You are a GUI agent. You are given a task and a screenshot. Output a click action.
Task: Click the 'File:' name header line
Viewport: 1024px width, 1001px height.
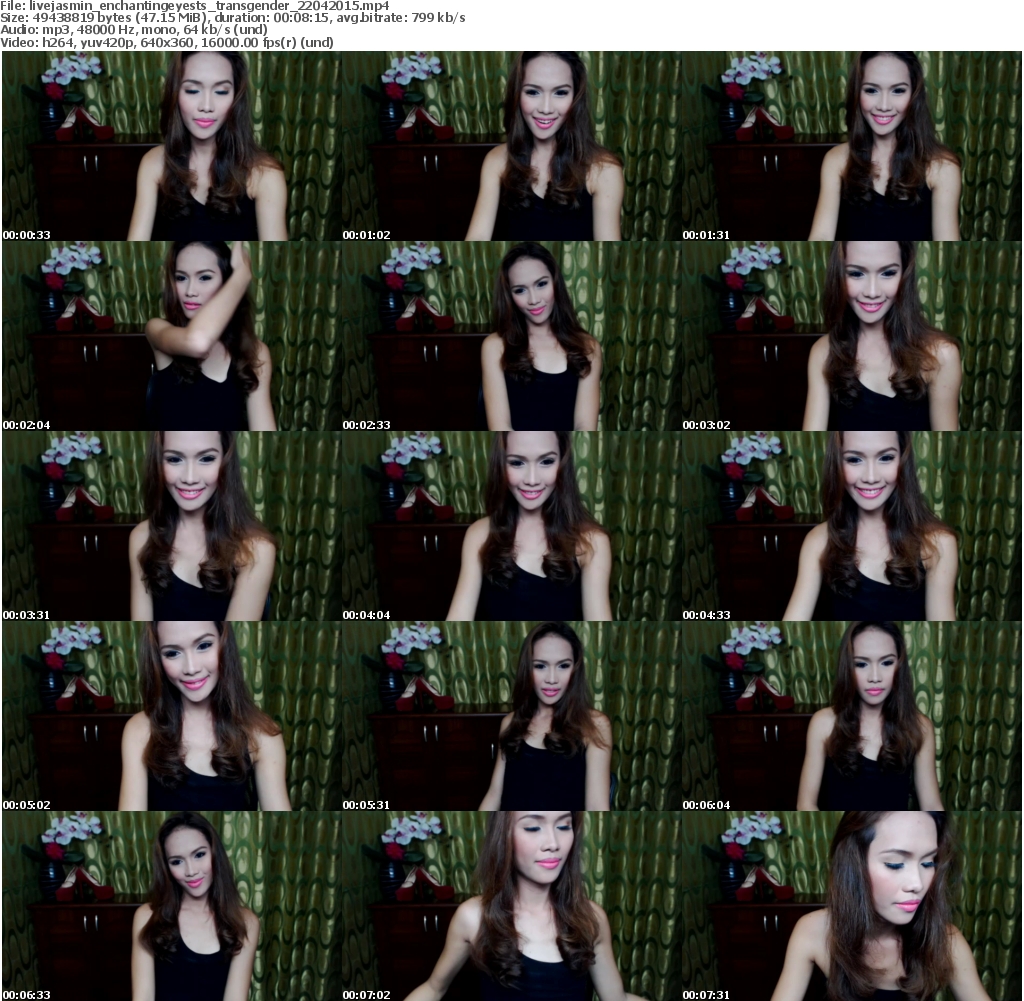[x=195, y=6]
